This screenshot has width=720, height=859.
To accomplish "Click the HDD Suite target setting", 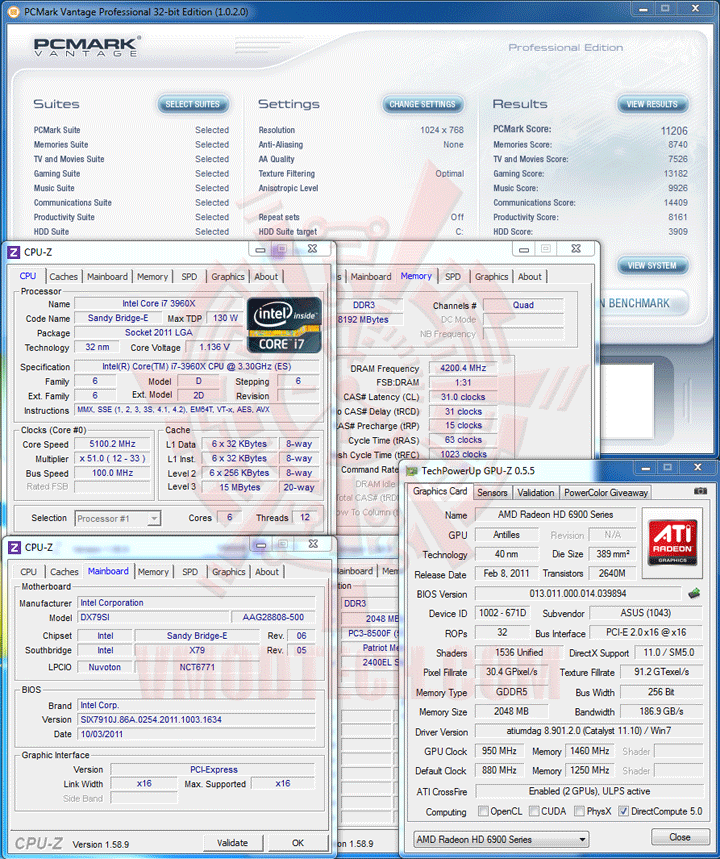I will (361, 232).
